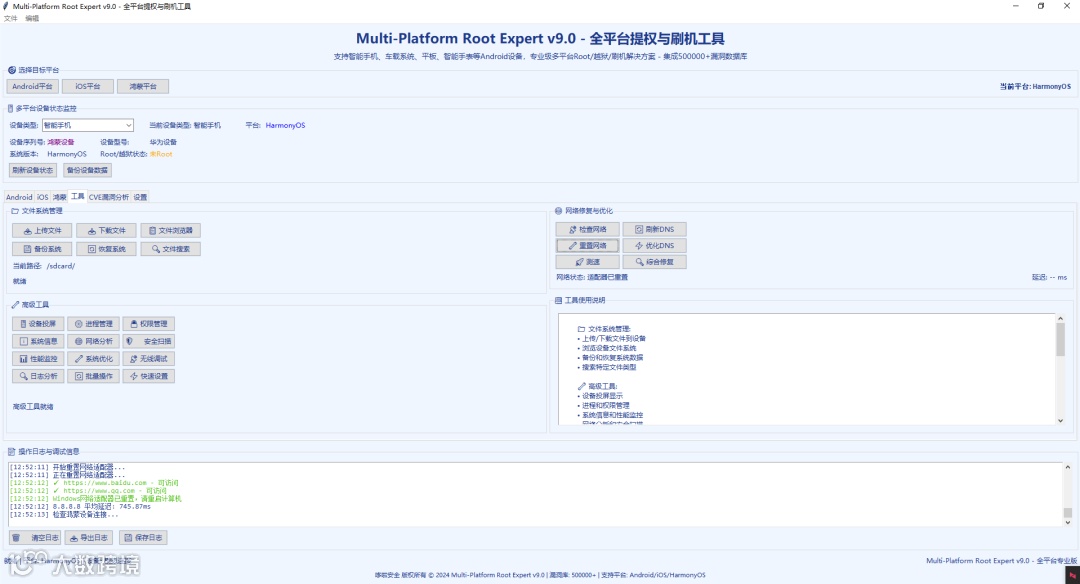
Task: Open 进程管理 process manager
Action: [x=93, y=324]
